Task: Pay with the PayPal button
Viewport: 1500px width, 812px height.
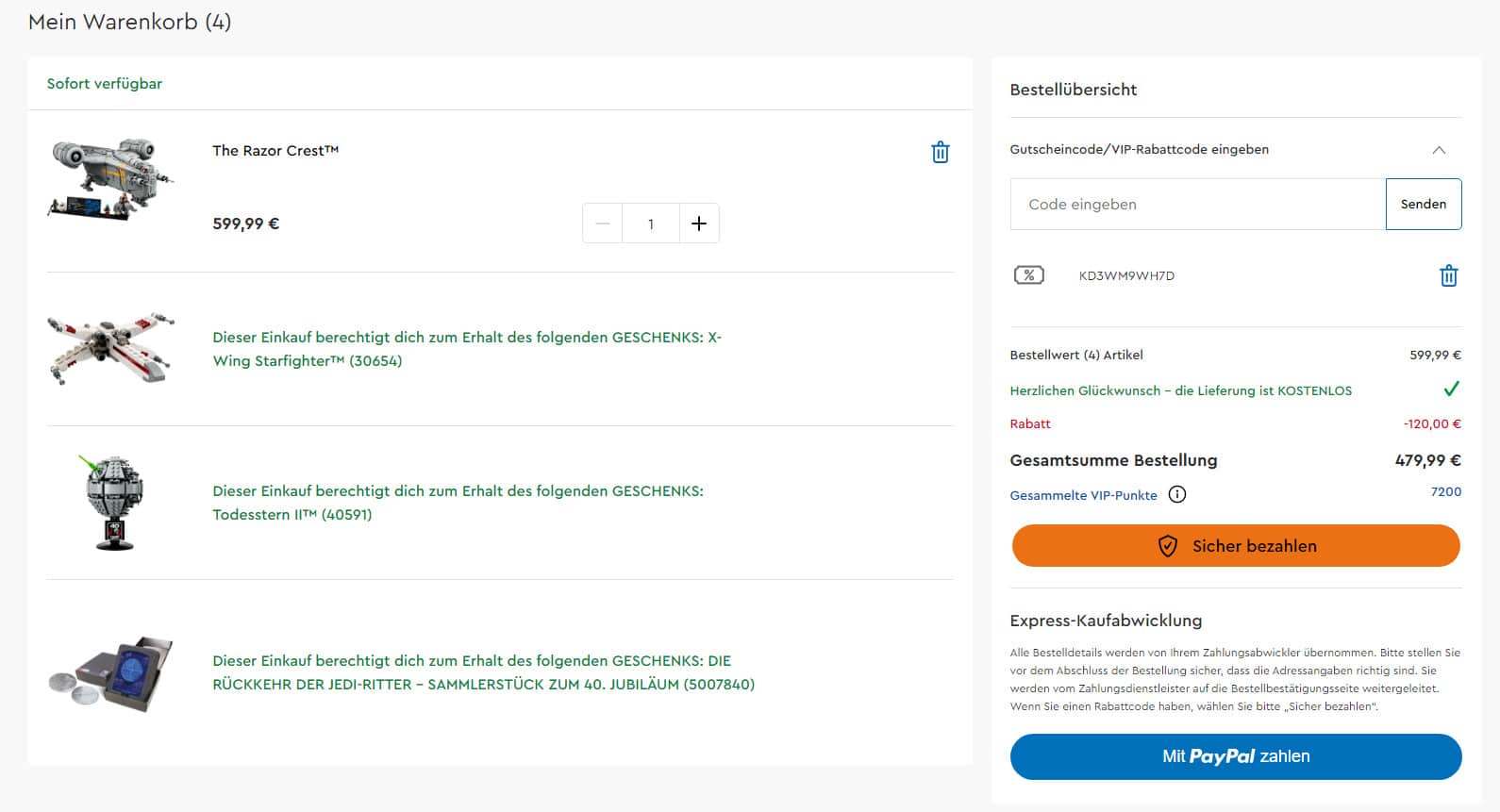Action: 1236,756
